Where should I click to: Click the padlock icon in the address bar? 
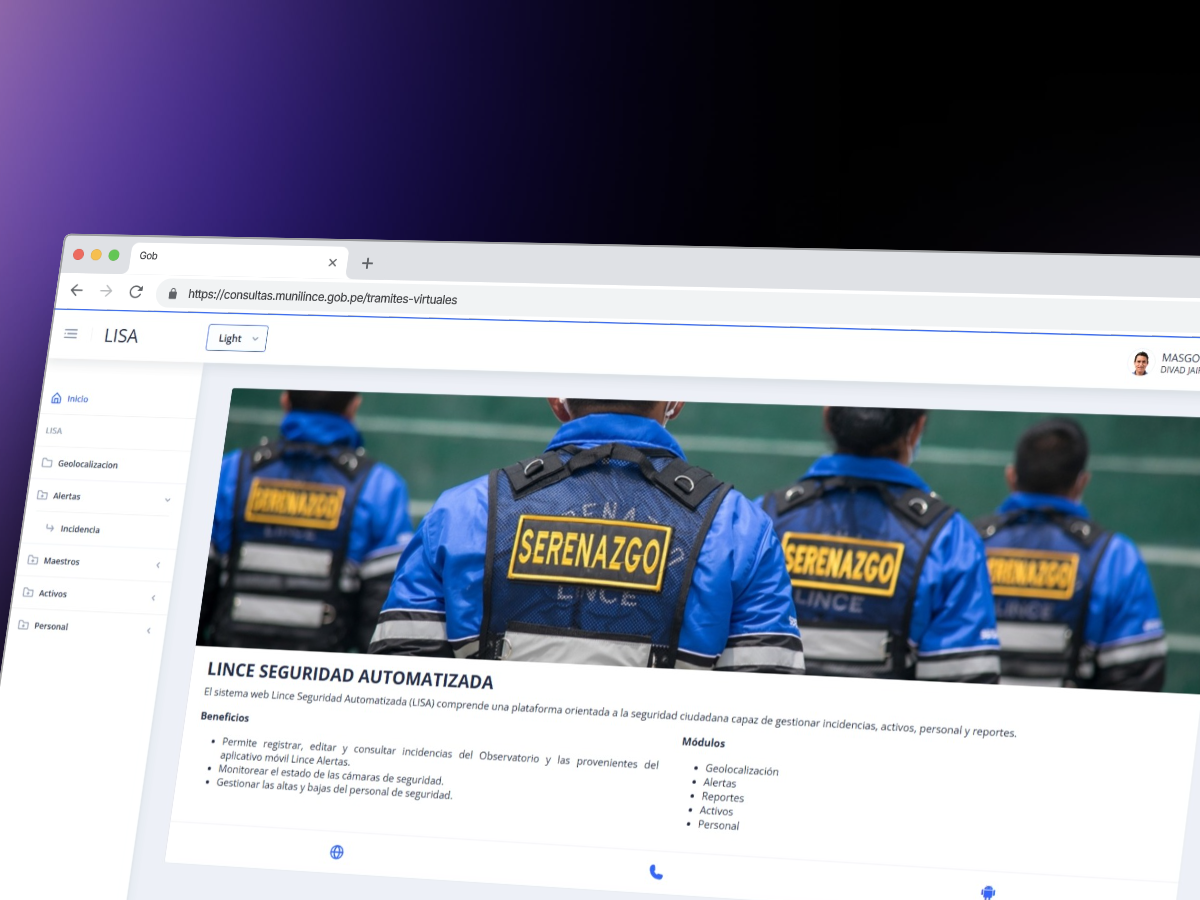coord(173,294)
